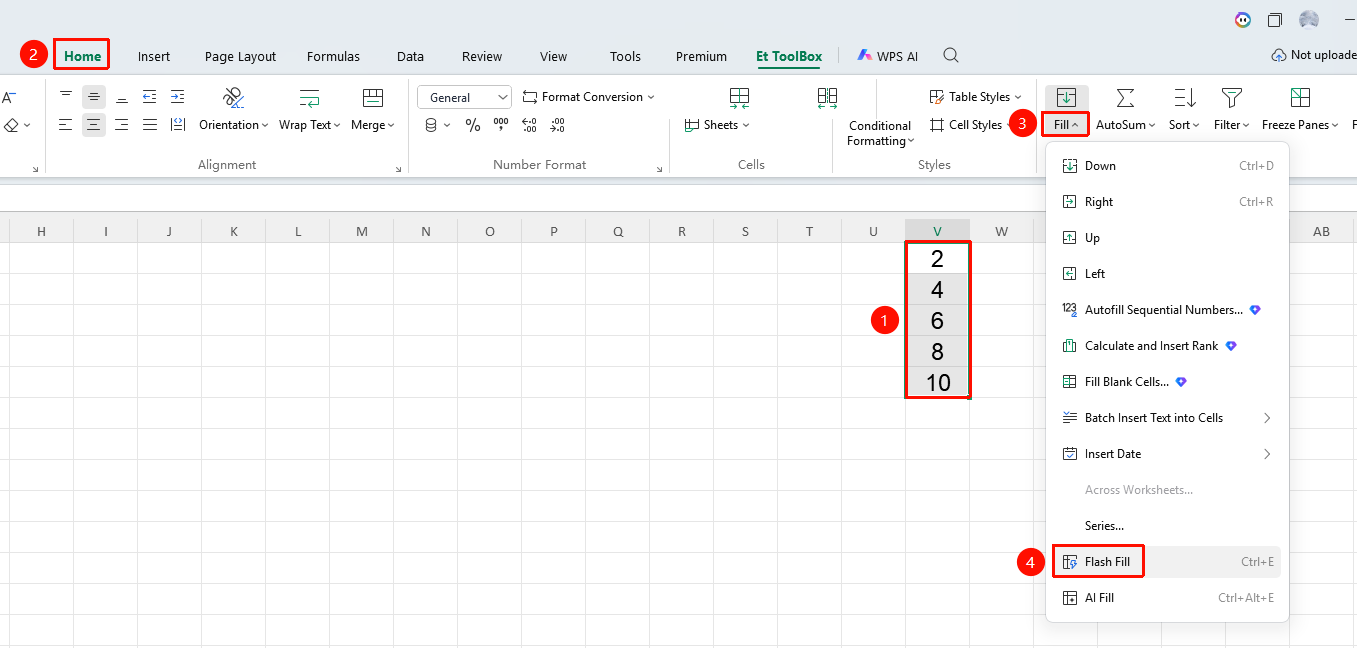Go to the Data tab
1357x648 pixels.
pos(410,57)
